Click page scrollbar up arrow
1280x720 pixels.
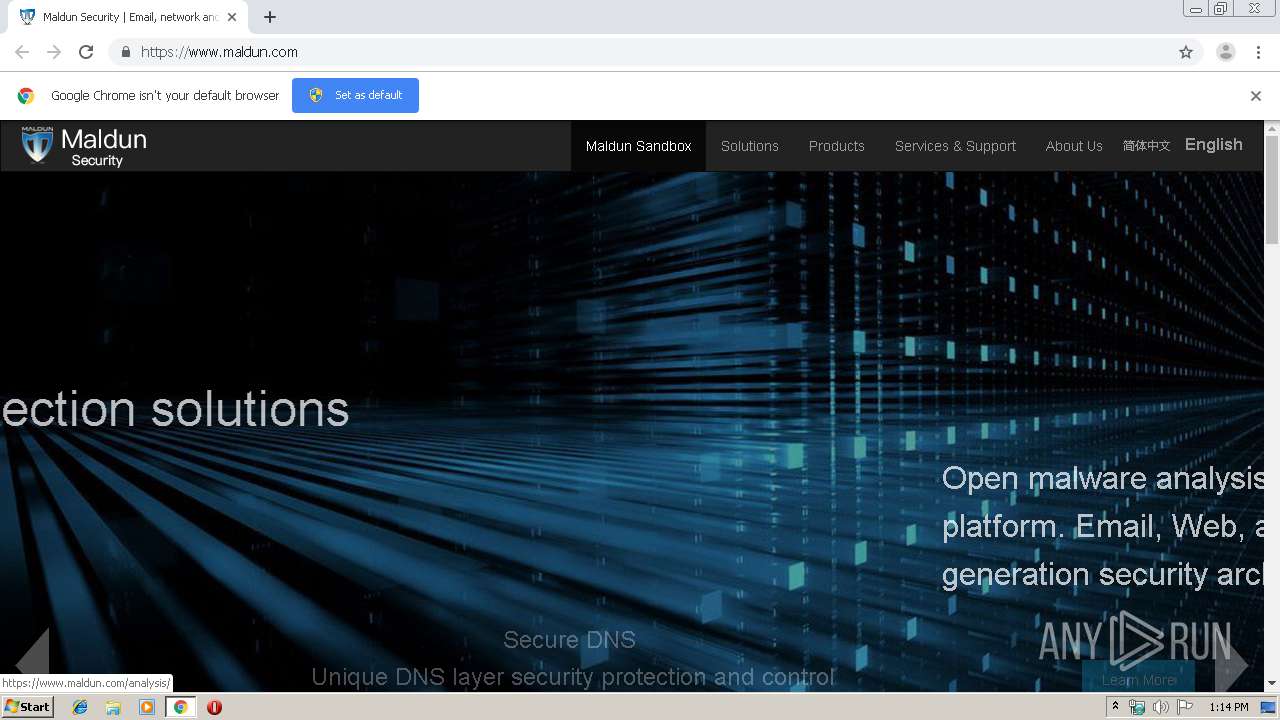(1272, 128)
